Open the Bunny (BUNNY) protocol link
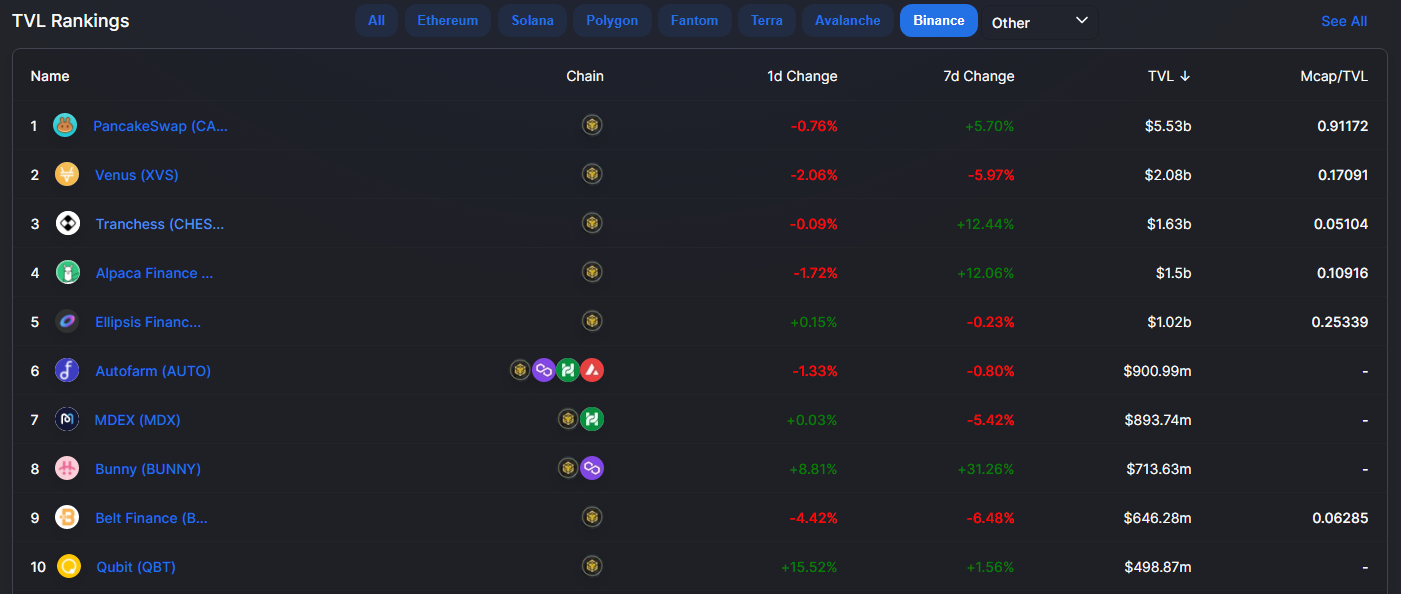1401x594 pixels. (148, 469)
